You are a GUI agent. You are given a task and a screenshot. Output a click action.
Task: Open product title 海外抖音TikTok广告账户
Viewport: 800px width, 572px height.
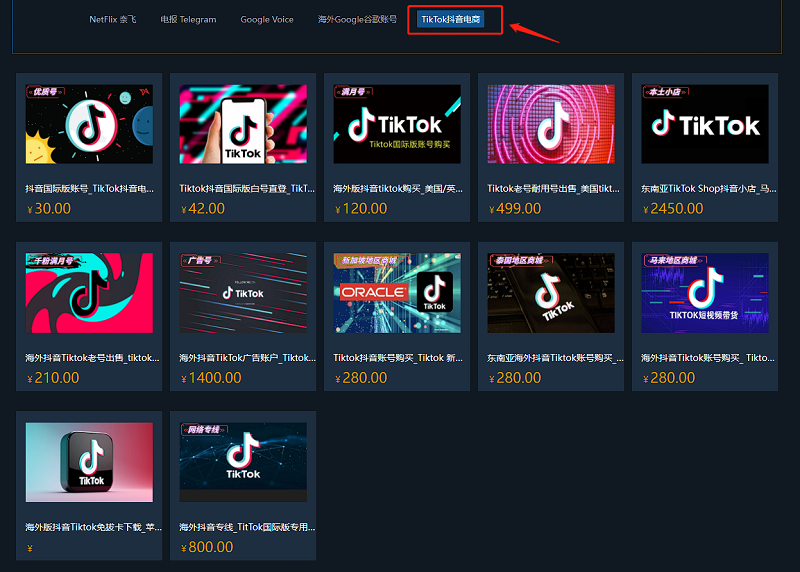(247, 358)
